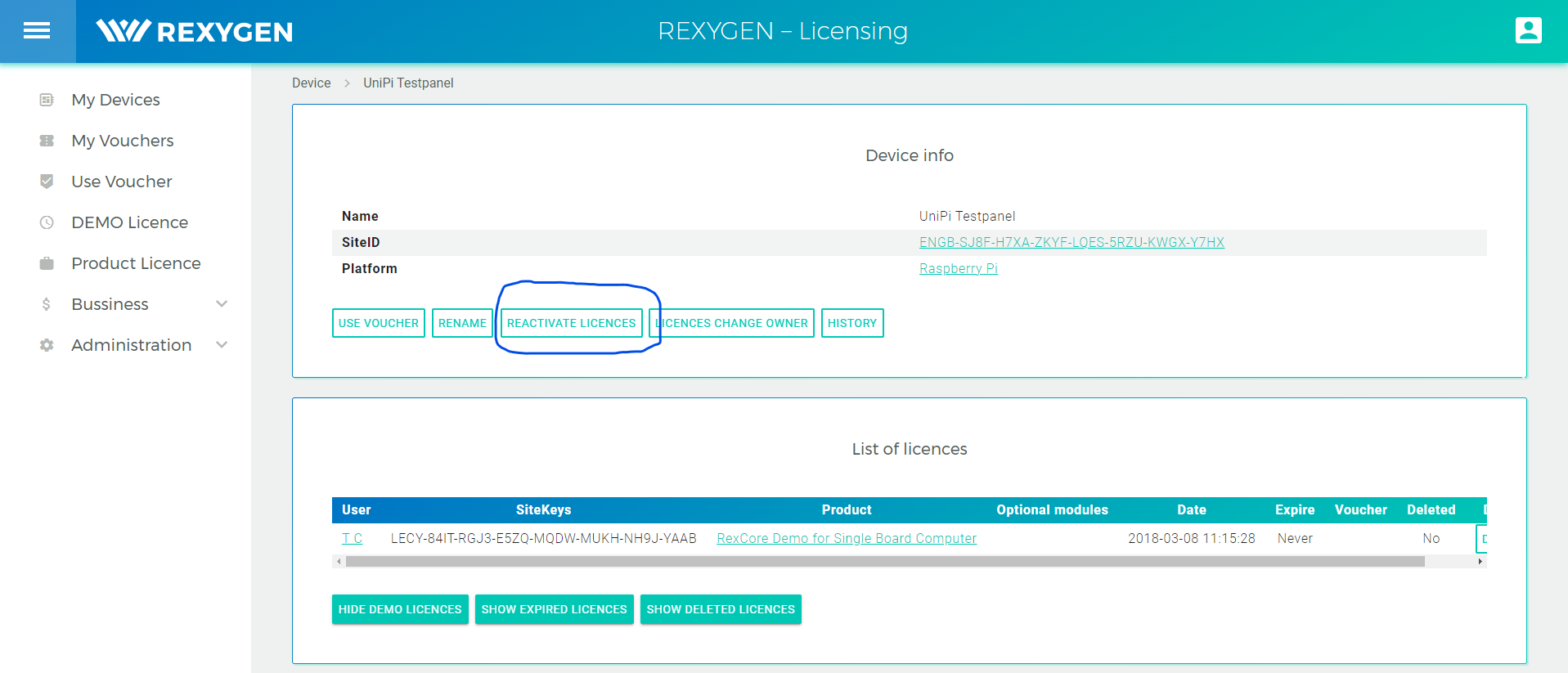Open Product Licence menu item
The image size is (1568, 673).
point(136,263)
